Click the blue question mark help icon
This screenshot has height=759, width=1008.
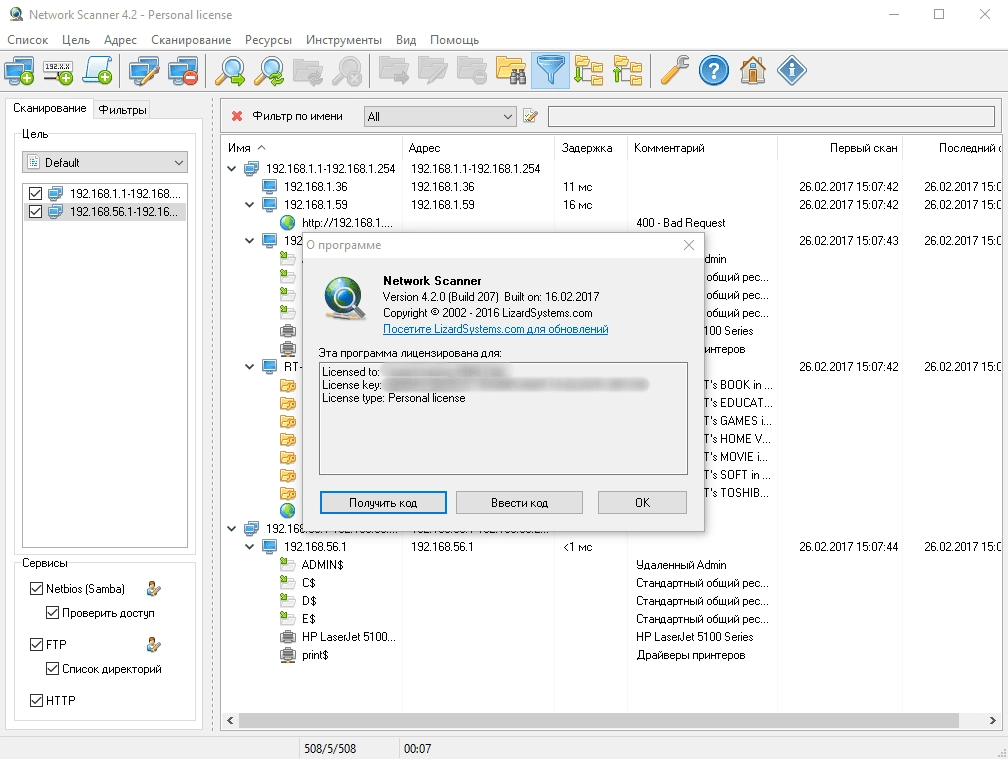(x=714, y=71)
